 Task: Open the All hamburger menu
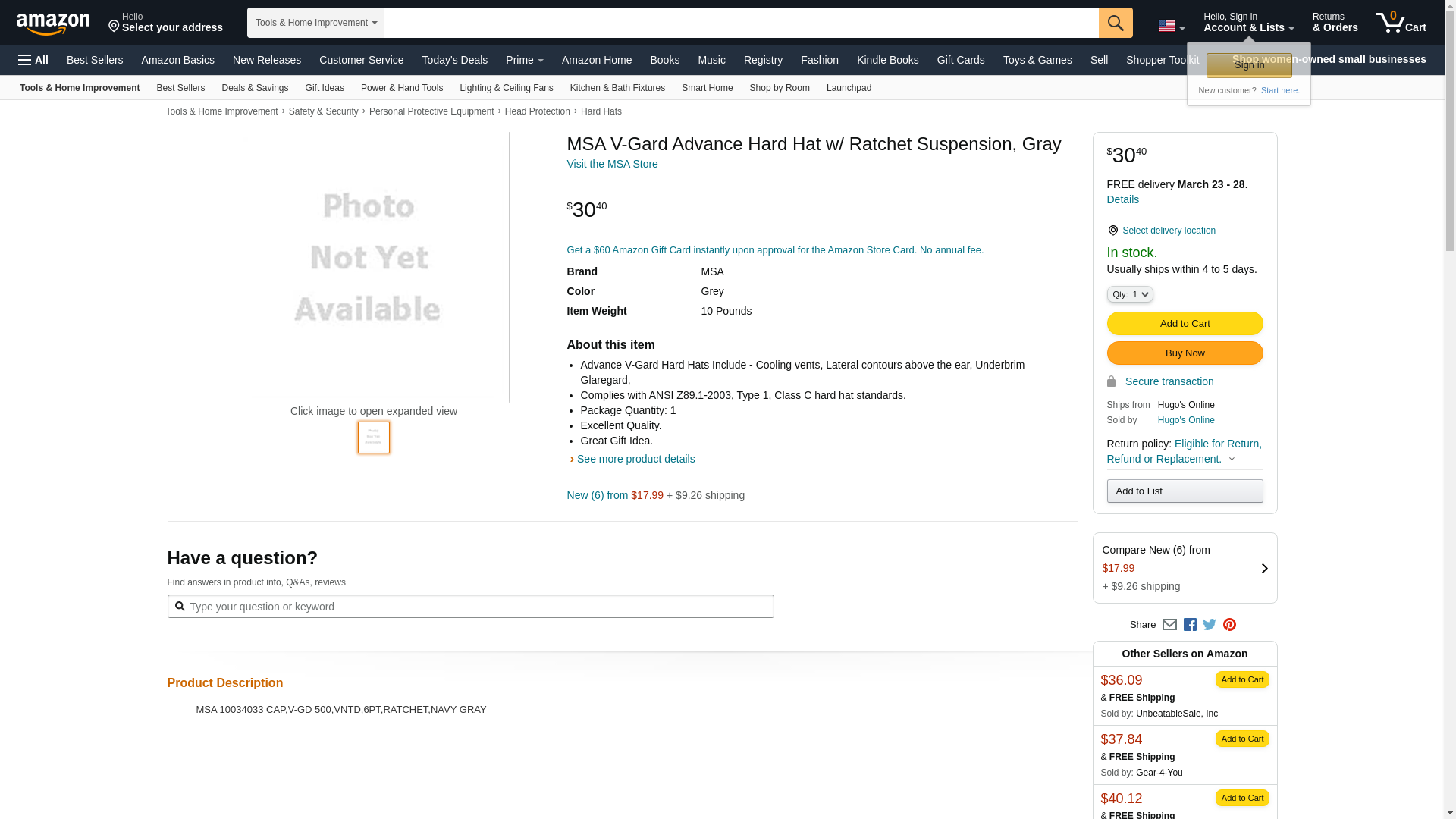click(33, 60)
